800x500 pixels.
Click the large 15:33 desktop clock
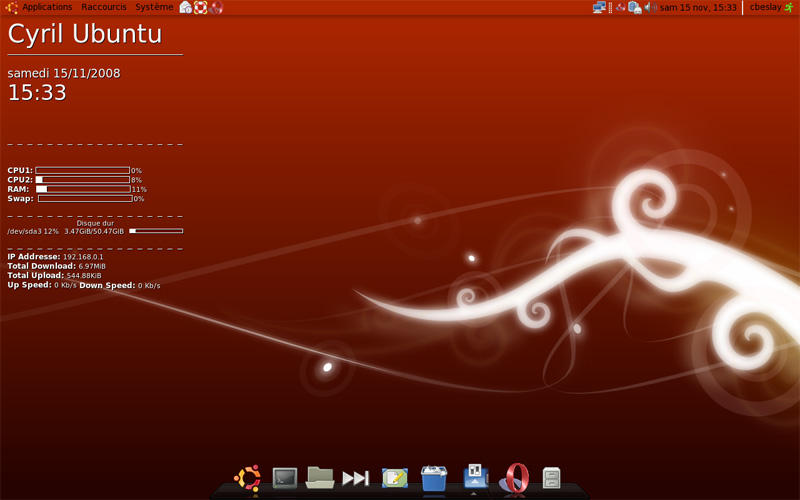tap(37, 93)
